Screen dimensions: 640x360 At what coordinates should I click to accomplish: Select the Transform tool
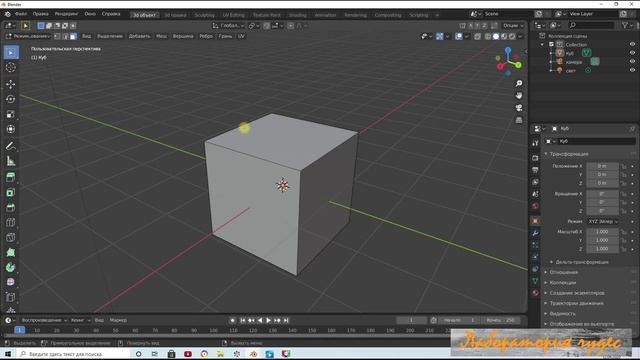coord(11,129)
